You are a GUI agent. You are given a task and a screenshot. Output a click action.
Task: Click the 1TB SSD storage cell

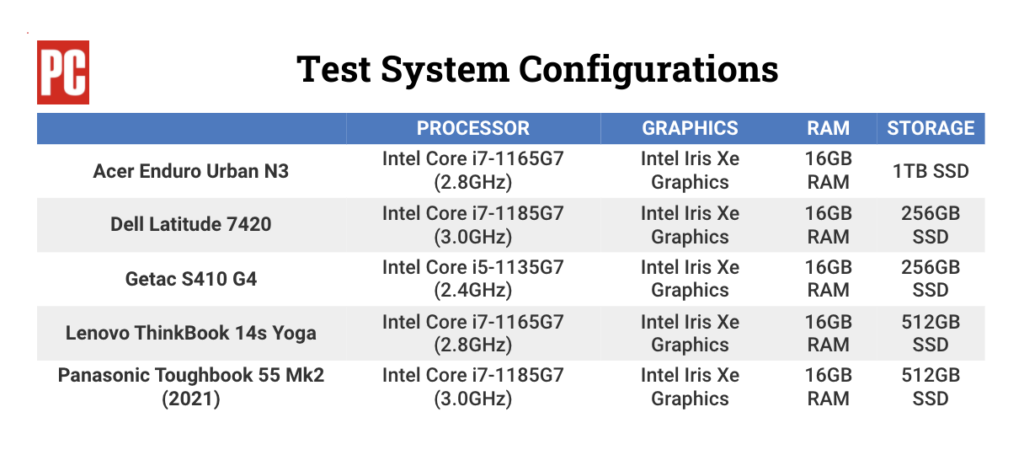tap(930, 171)
